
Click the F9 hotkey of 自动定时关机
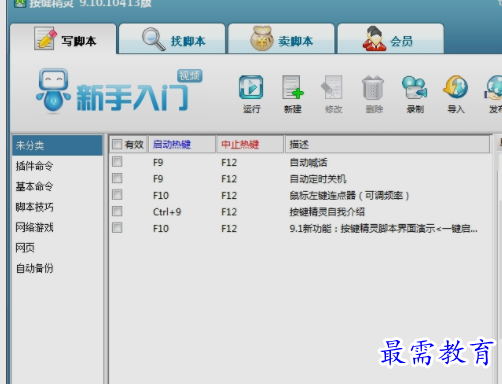(x=158, y=179)
